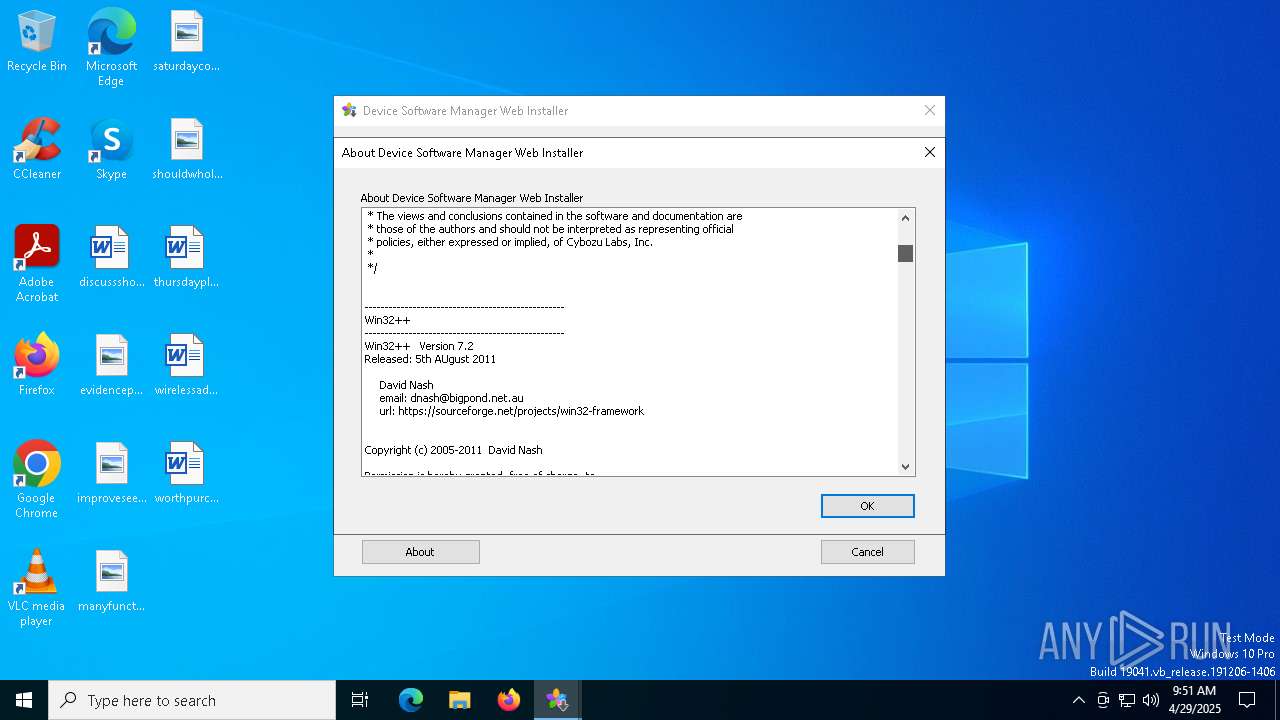Screen dimensions: 1280x720
Task: Click the OK button in About dialog
Action: pyautogui.click(x=867, y=506)
